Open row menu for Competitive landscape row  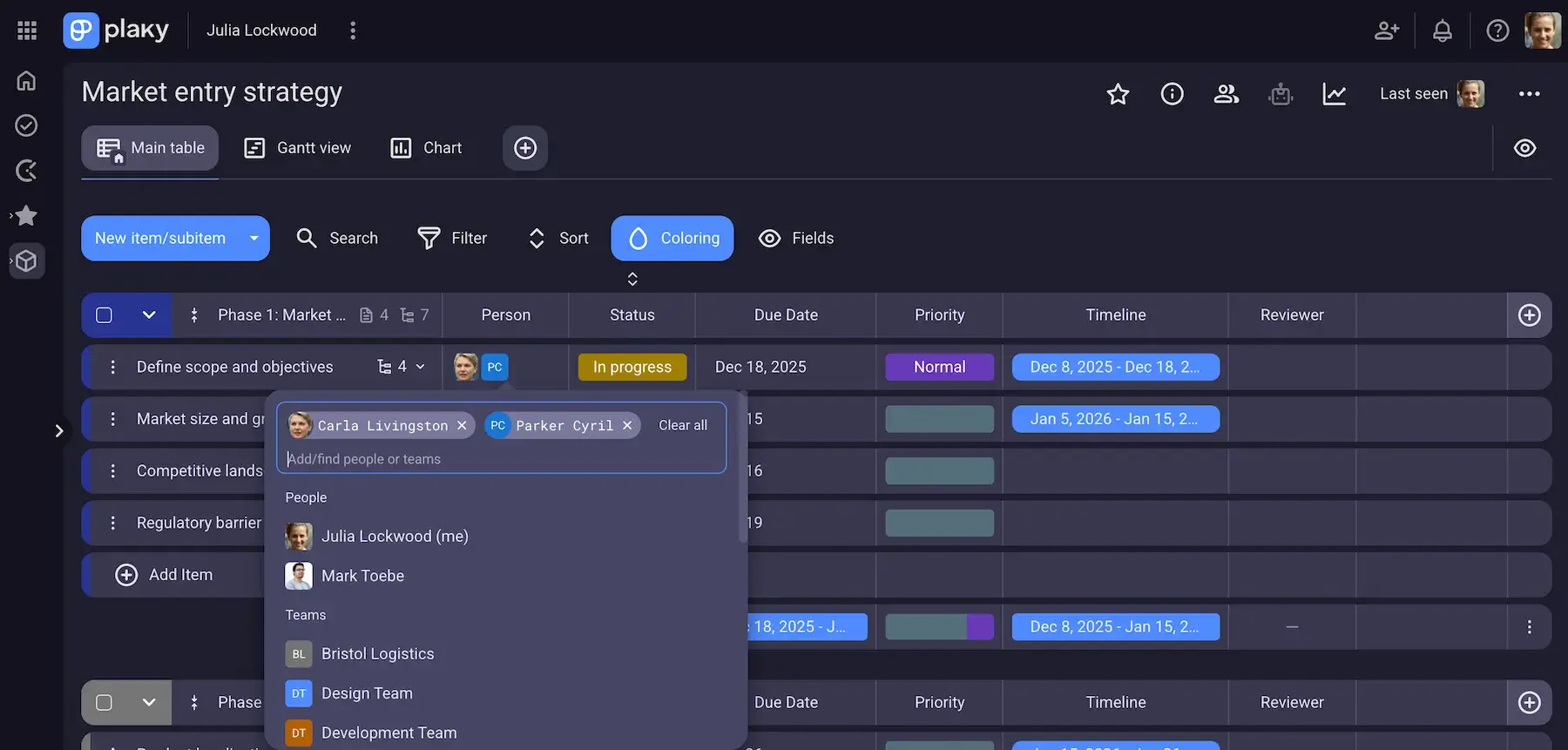point(112,471)
